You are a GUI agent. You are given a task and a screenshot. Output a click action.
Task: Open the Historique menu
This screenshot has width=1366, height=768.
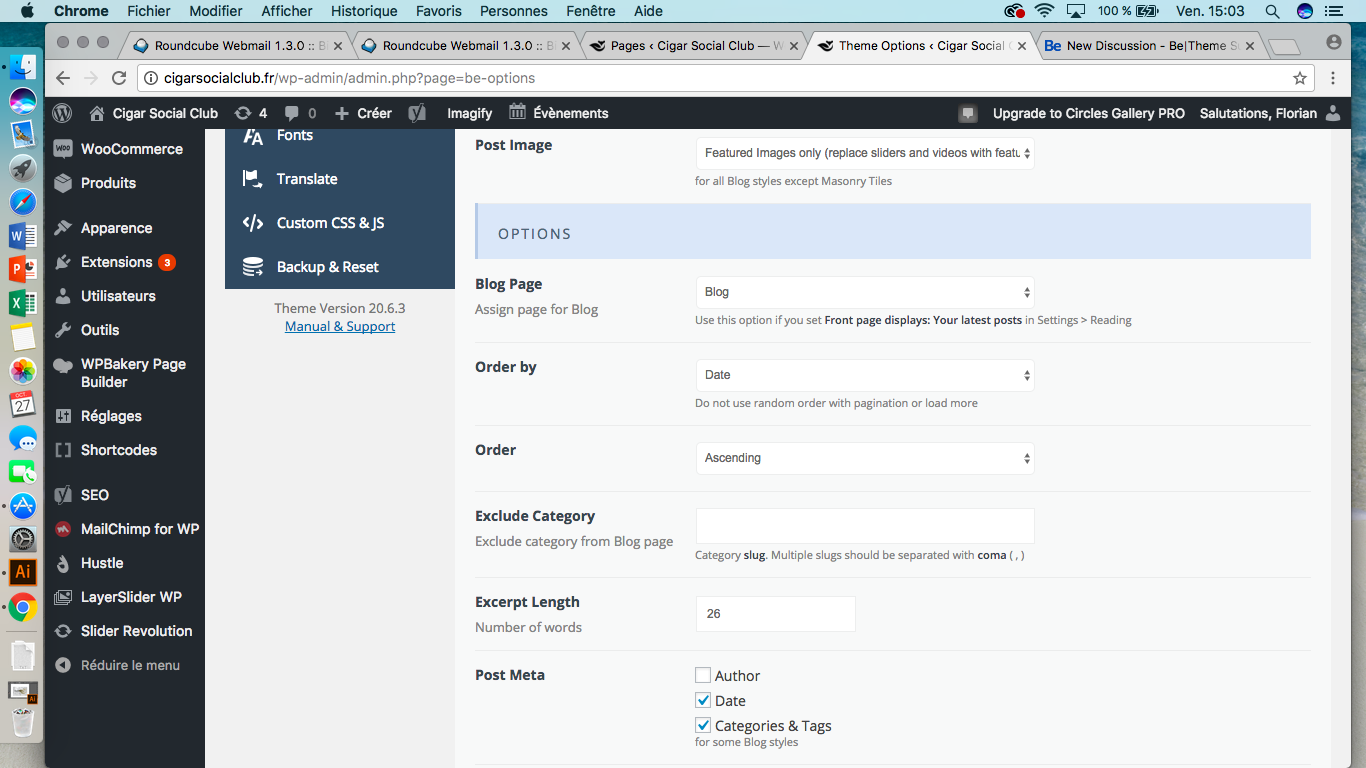point(364,11)
